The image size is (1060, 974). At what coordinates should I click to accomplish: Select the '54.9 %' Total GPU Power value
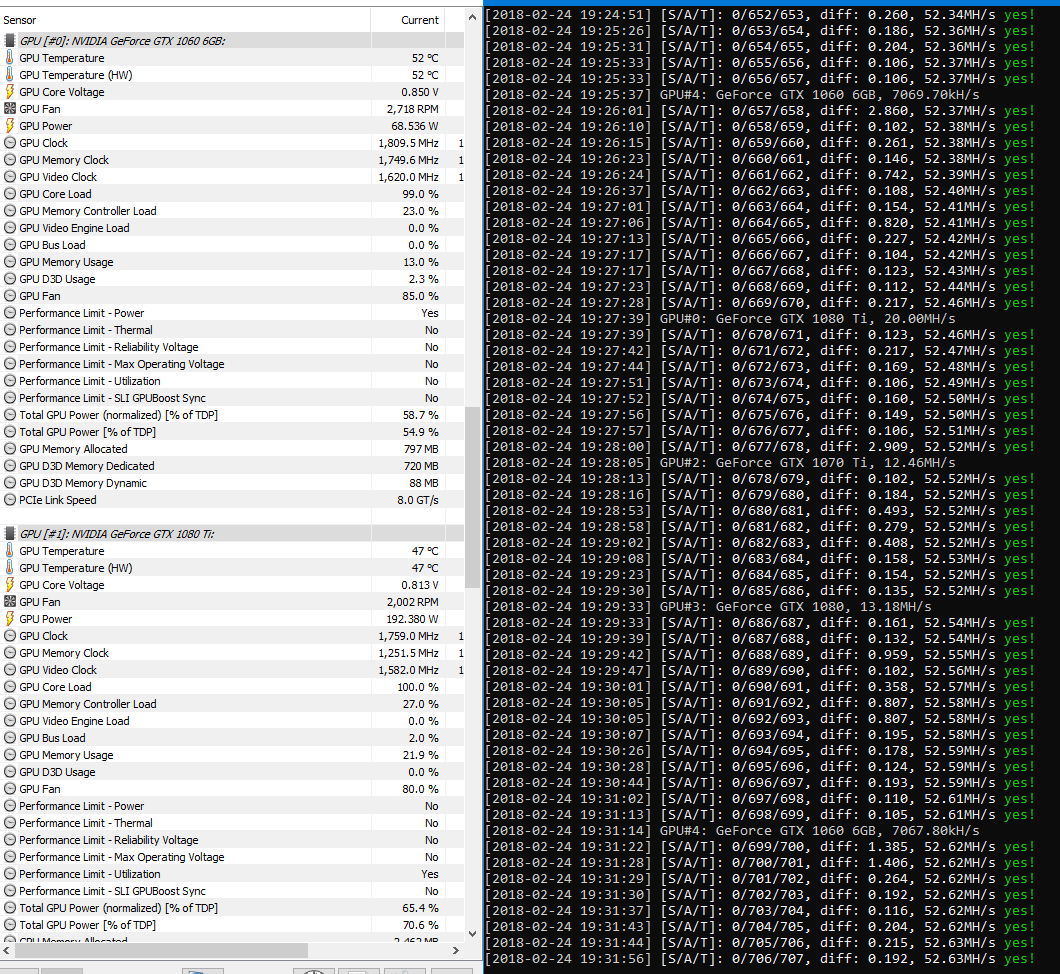420,432
